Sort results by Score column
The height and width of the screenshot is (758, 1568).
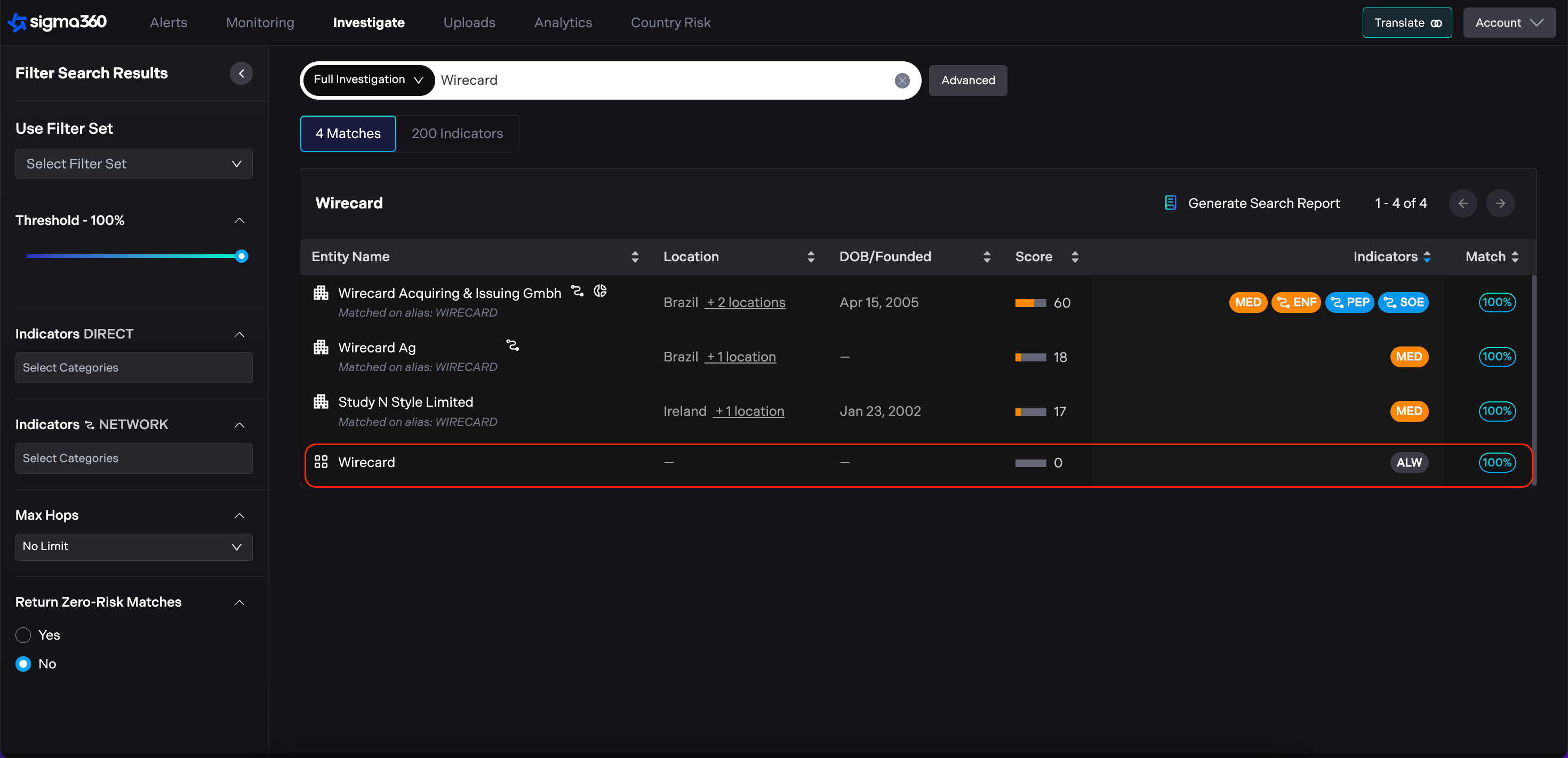1075,257
